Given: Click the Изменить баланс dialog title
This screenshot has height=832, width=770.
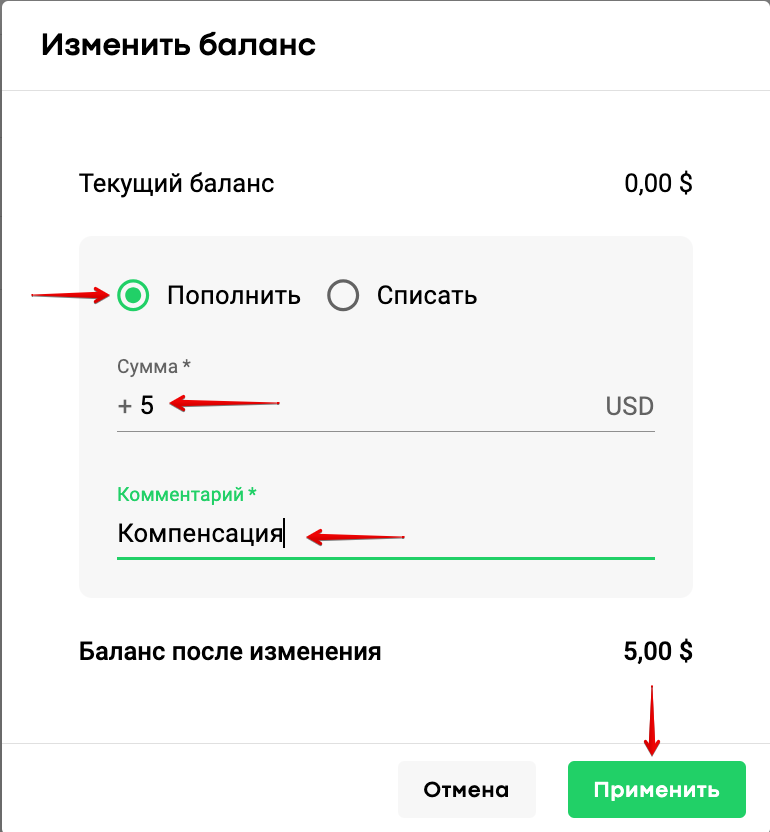Looking at the screenshot, I should [x=178, y=46].
